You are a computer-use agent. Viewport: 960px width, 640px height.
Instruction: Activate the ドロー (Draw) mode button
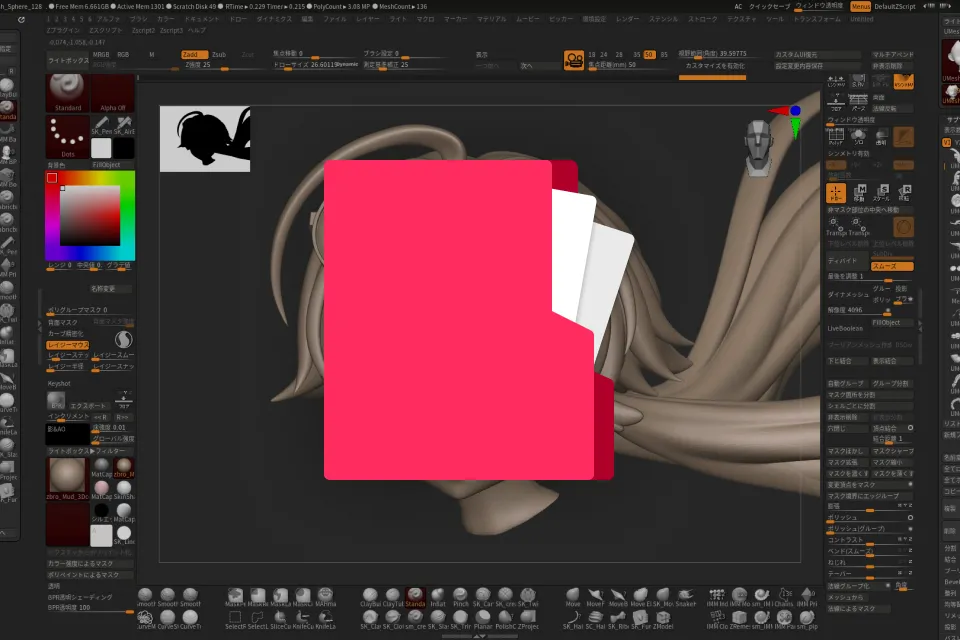[x=836, y=192]
